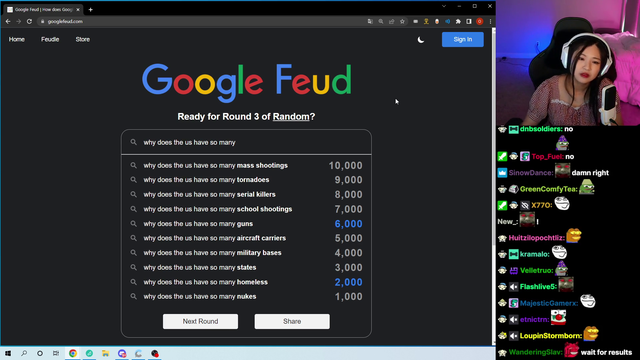Bookmark this page with the star icon

tap(402, 22)
